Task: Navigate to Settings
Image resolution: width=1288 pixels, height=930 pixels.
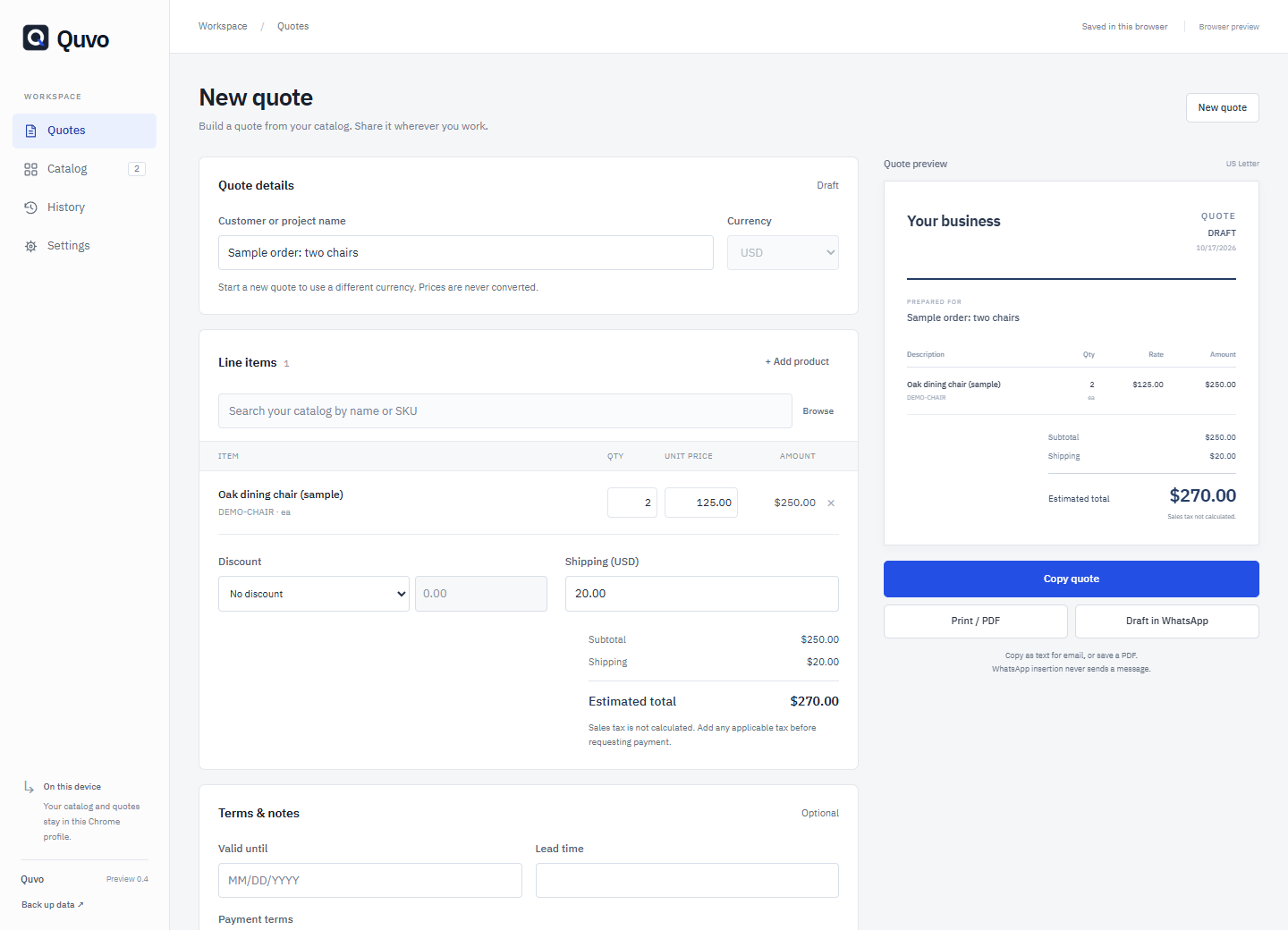Action: [84, 246]
